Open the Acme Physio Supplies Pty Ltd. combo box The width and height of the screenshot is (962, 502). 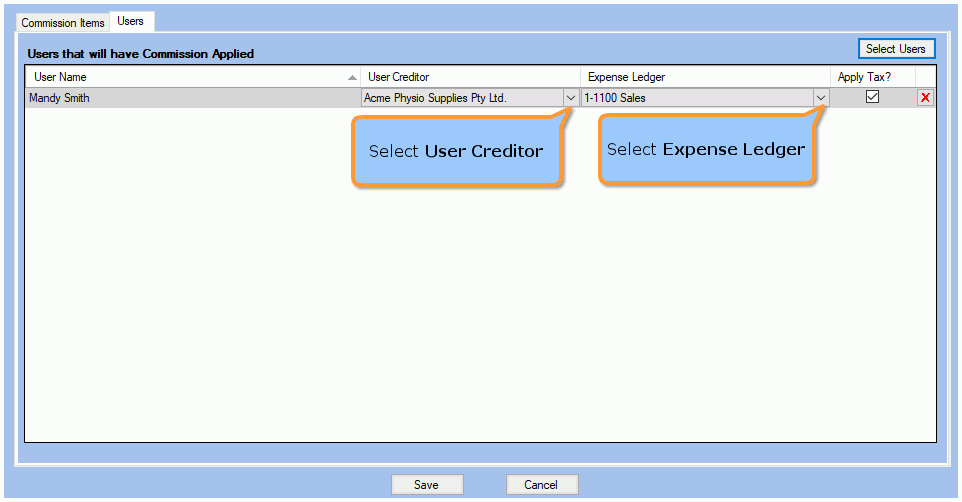point(470,98)
